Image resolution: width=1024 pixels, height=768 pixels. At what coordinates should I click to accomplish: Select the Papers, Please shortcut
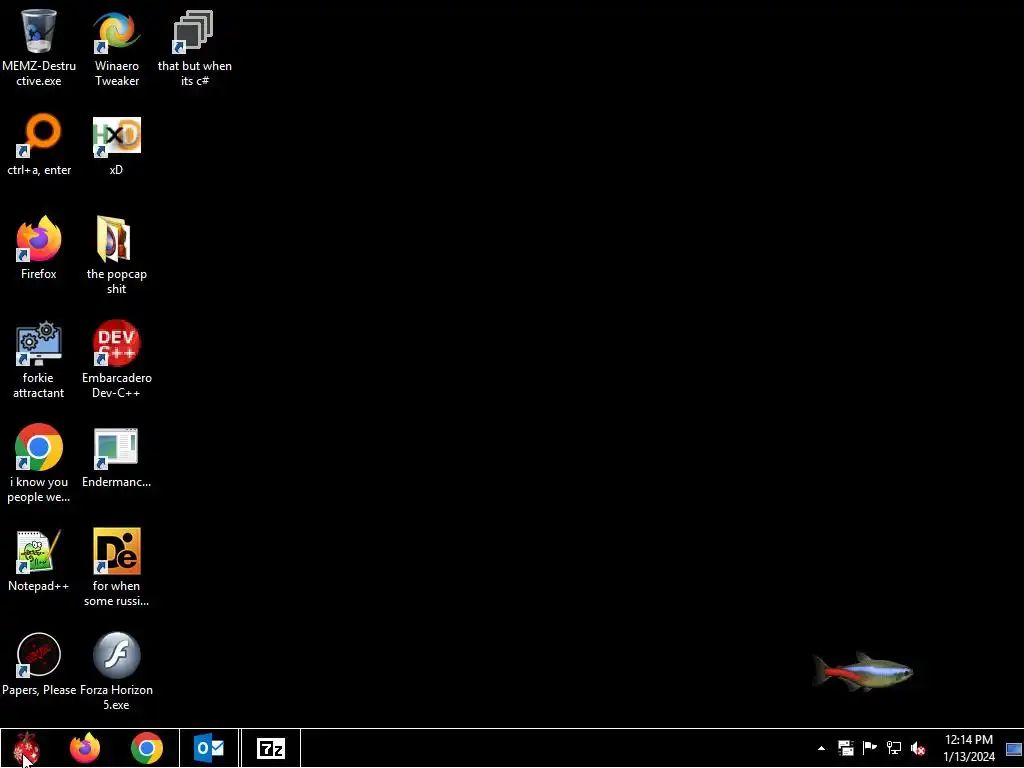point(39,654)
